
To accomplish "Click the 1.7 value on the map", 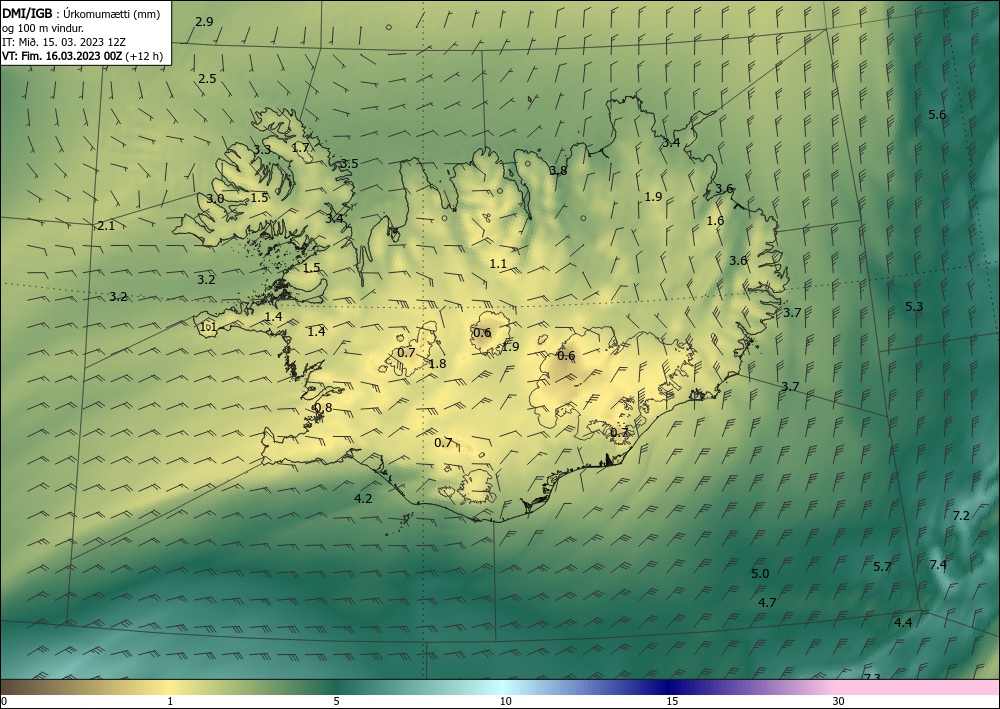I will [300, 148].
